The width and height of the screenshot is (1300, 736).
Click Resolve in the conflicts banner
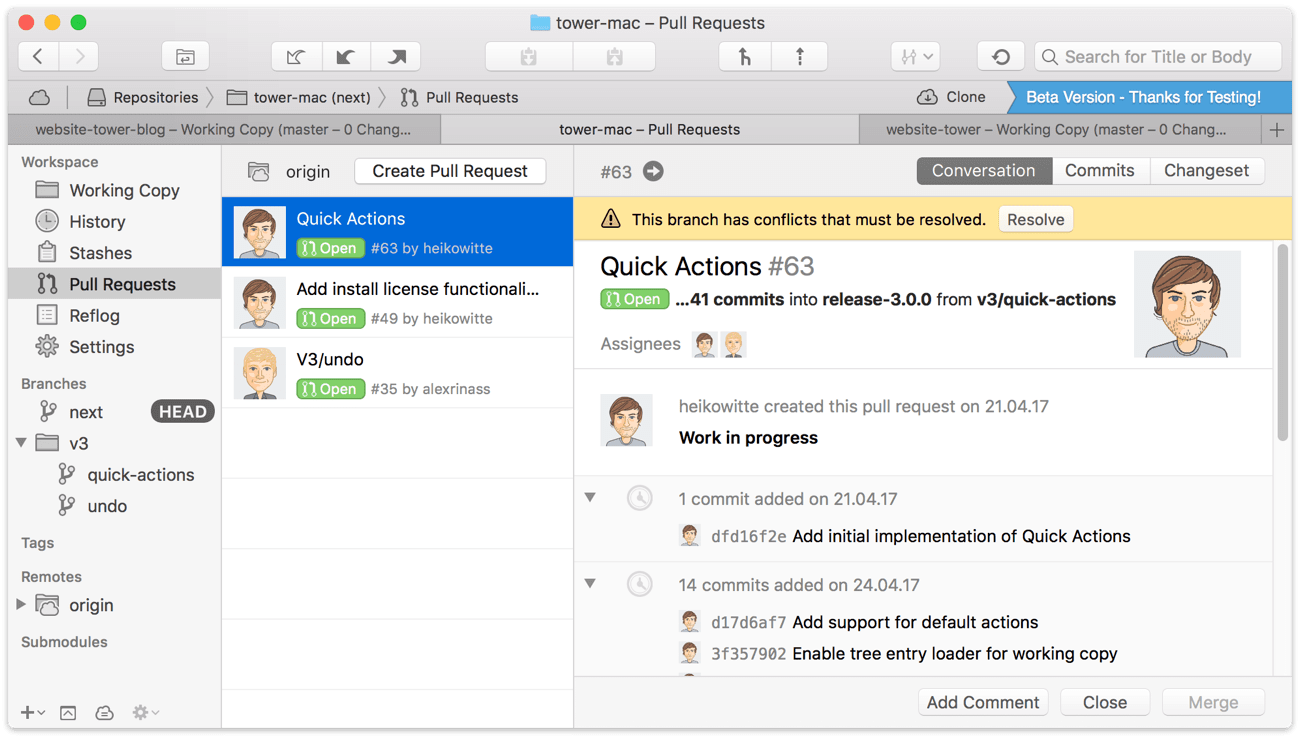1035,220
